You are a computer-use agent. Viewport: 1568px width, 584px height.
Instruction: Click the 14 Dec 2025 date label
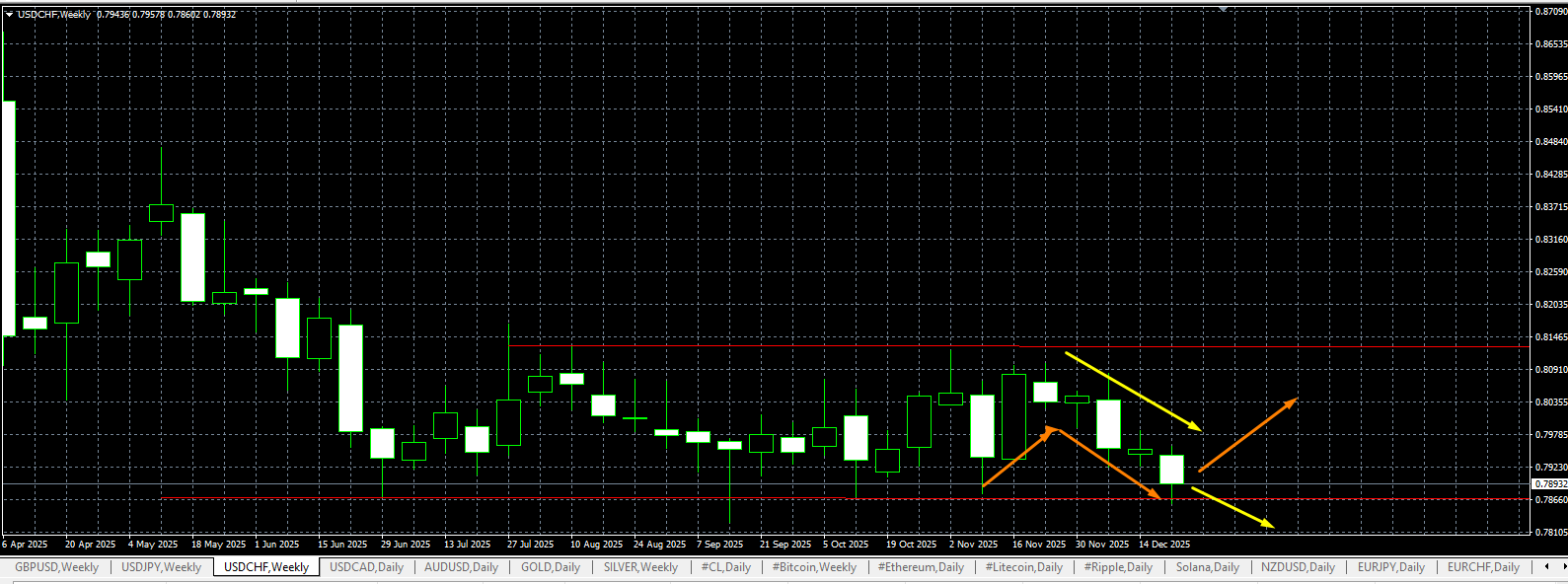click(1164, 545)
